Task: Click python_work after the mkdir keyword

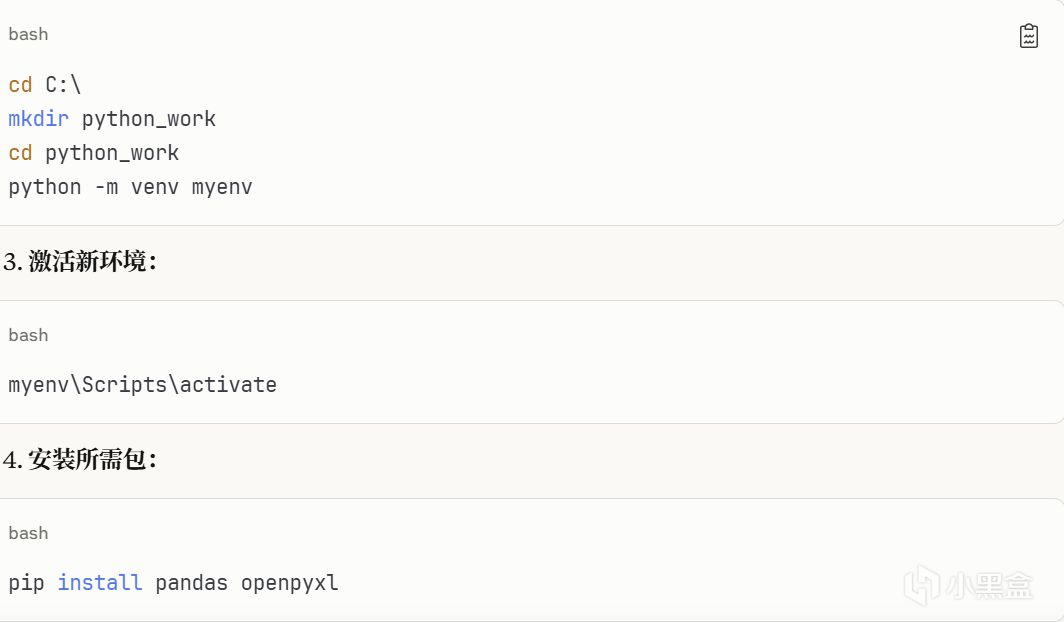Action: coord(149,119)
